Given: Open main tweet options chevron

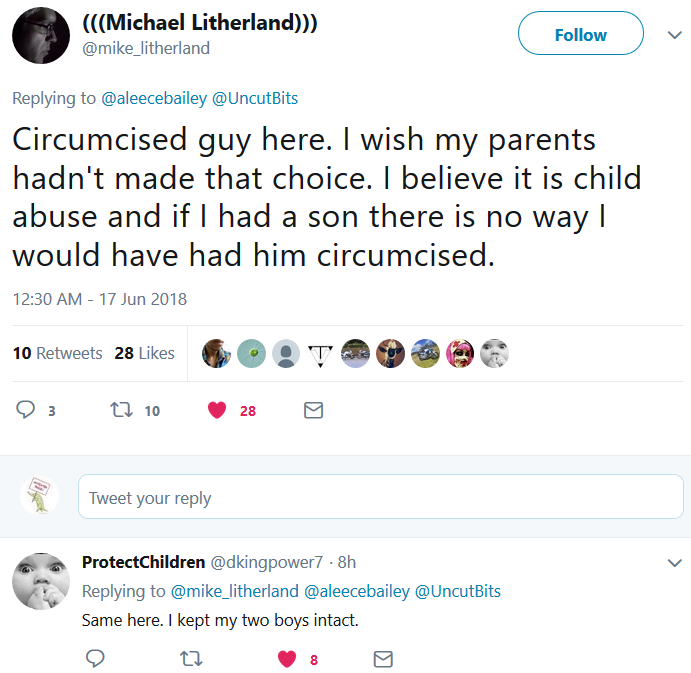Looking at the screenshot, I should (673, 35).
